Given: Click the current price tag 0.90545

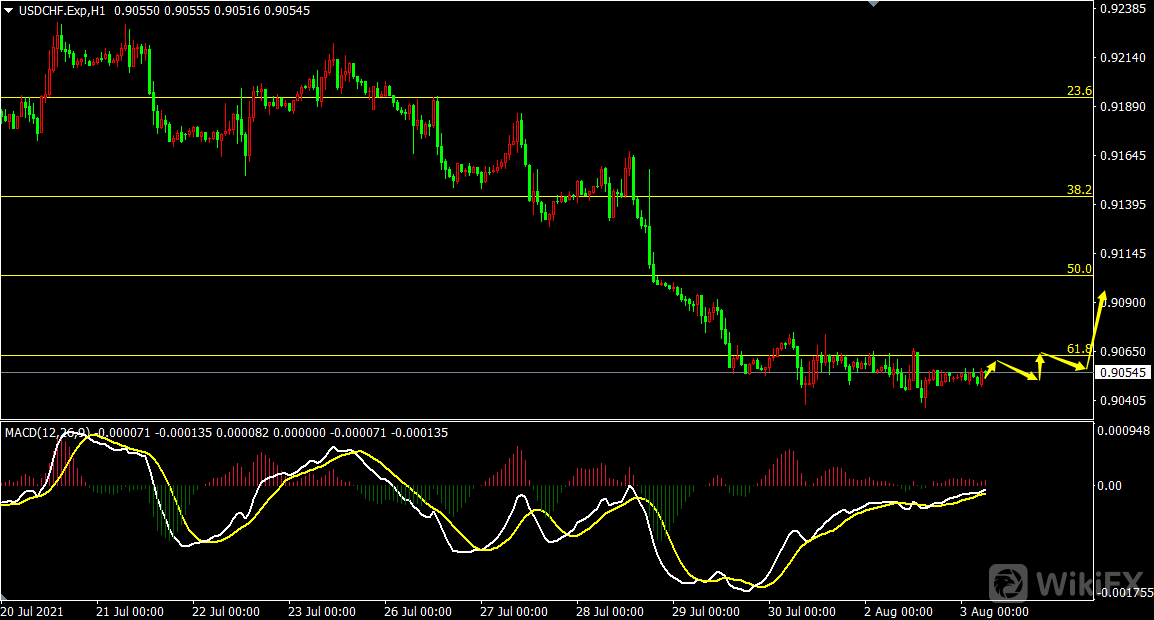Looking at the screenshot, I should coord(1123,373).
